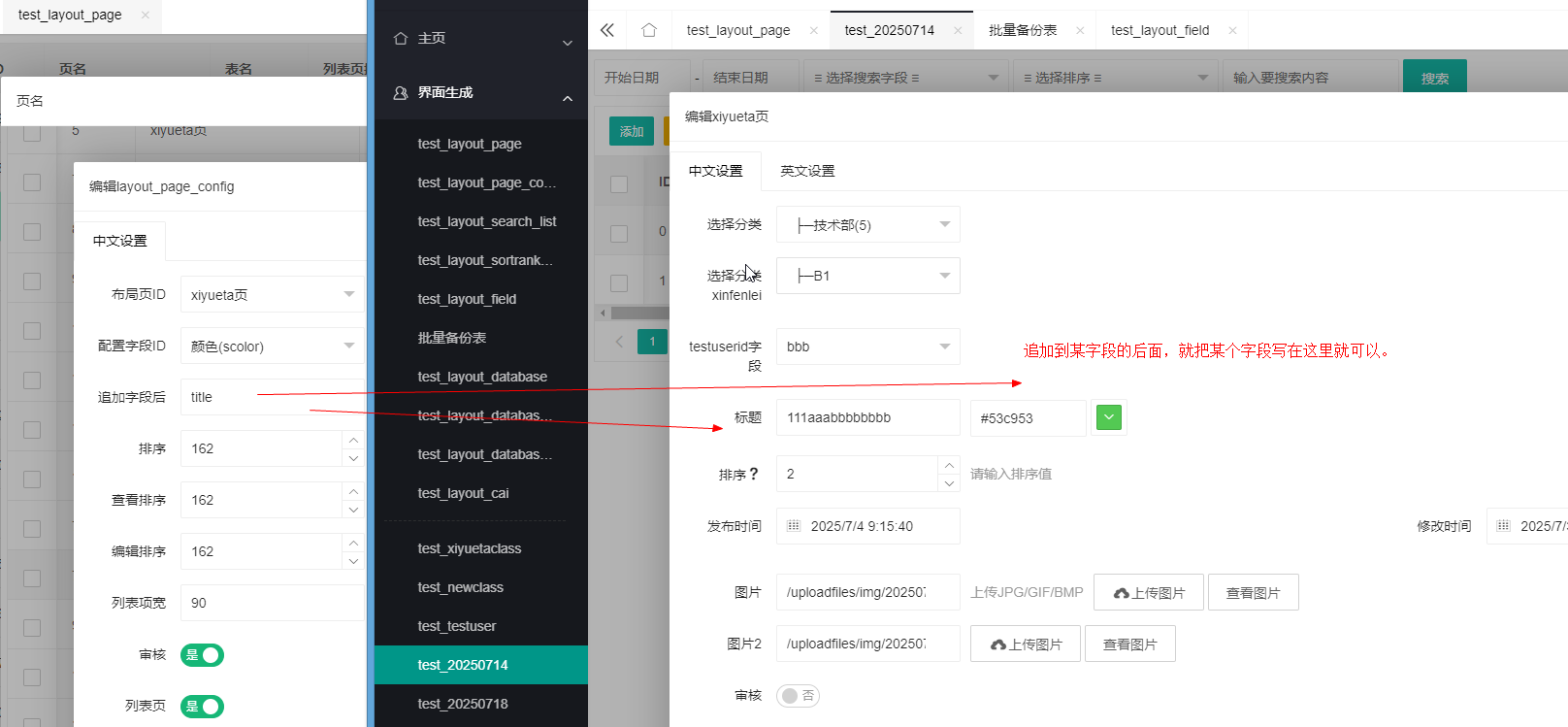Screen dimensions: 1568x727
Task: Turn off the green 审核 switch
Action: point(202,655)
